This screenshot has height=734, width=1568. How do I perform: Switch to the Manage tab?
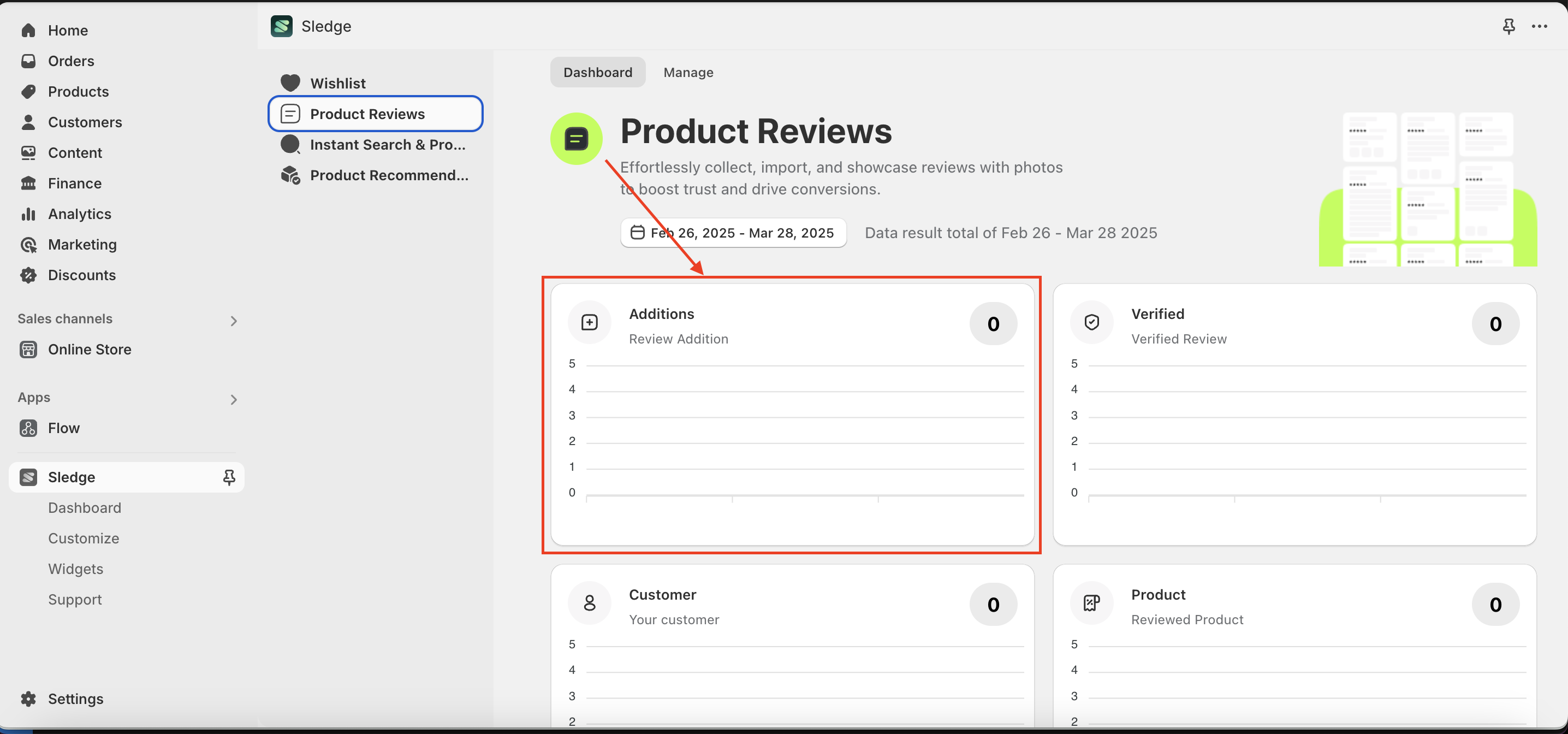(x=688, y=73)
